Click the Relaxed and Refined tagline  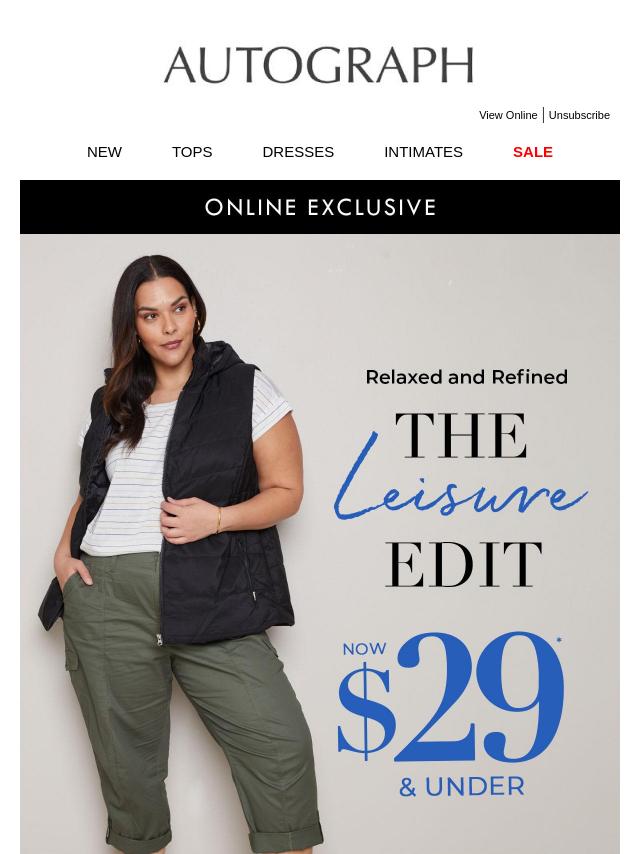coord(467,377)
